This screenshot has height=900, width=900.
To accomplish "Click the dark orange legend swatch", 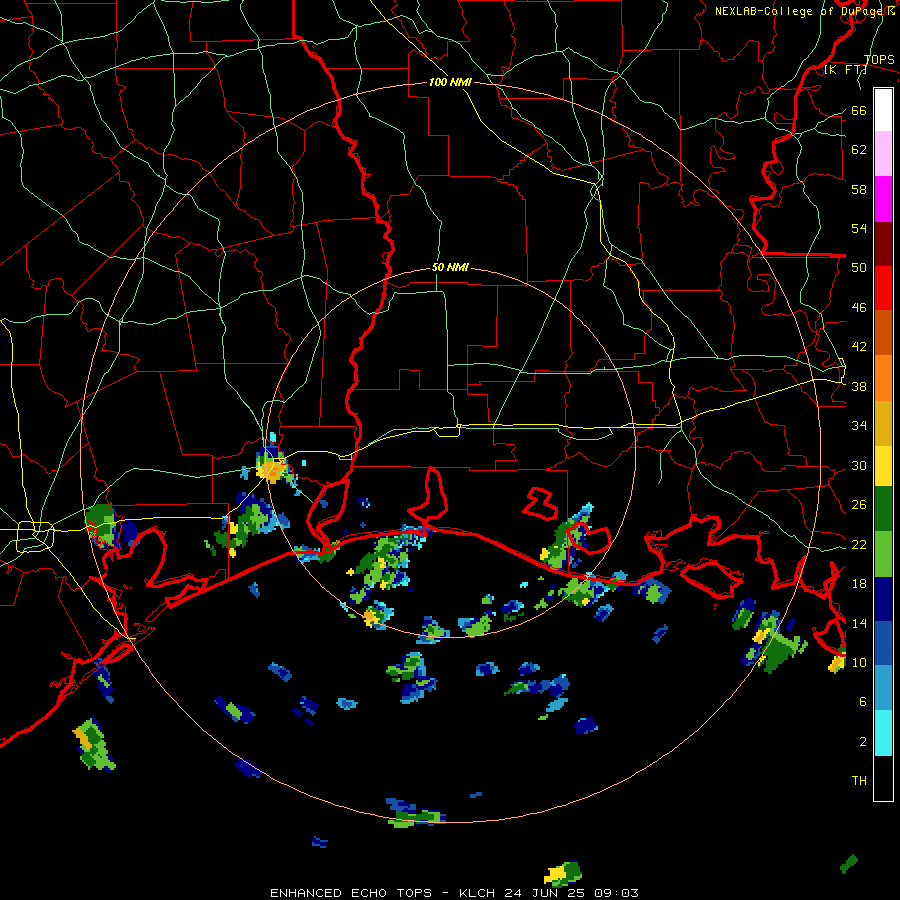I will [883, 333].
